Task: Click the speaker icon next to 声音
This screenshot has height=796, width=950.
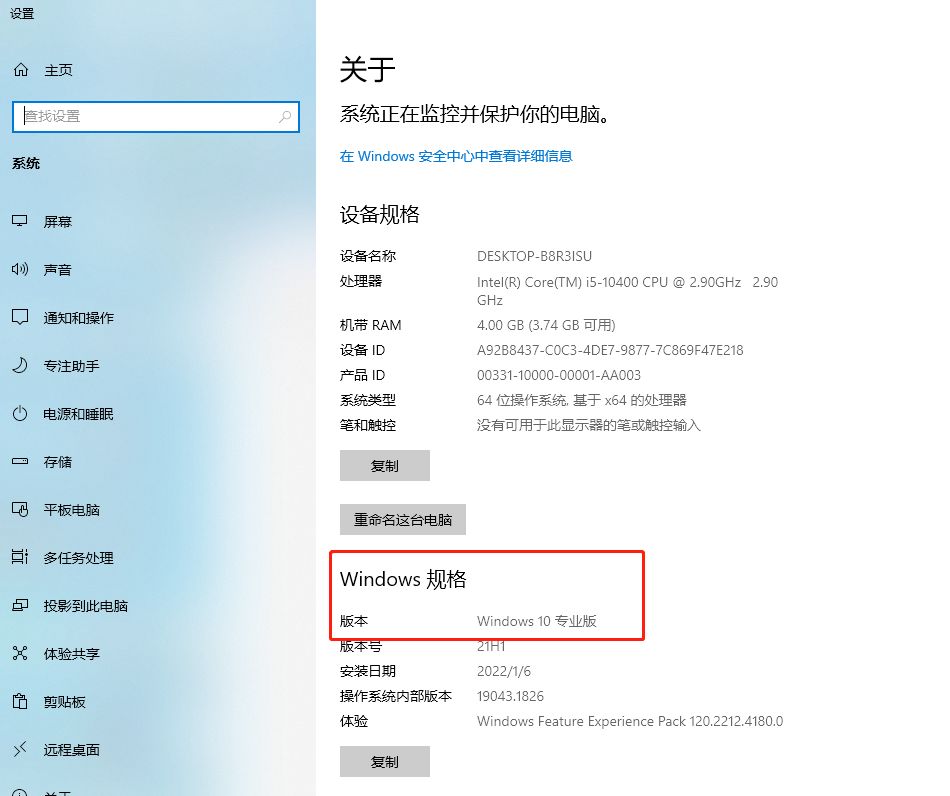Action: tap(20, 269)
